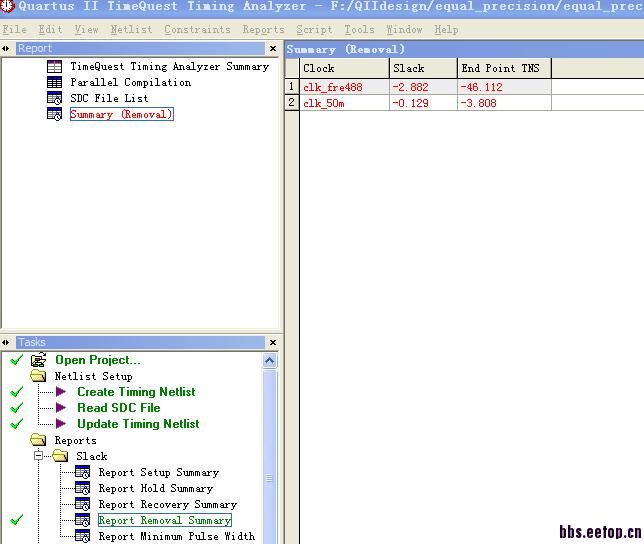The width and height of the screenshot is (644, 544).
Task: Select row number 2 header
Action: (292, 103)
